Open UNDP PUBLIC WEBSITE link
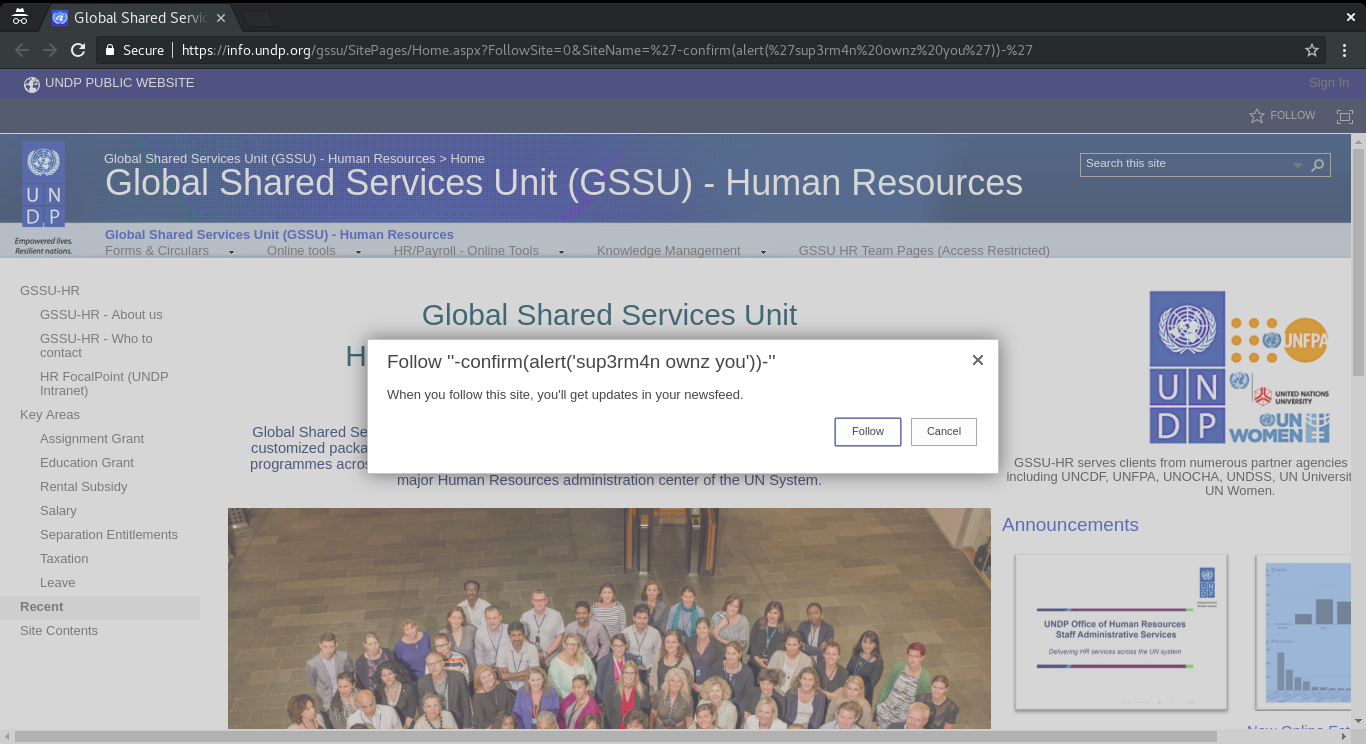This screenshot has width=1366, height=744. [x=120, y=83]
